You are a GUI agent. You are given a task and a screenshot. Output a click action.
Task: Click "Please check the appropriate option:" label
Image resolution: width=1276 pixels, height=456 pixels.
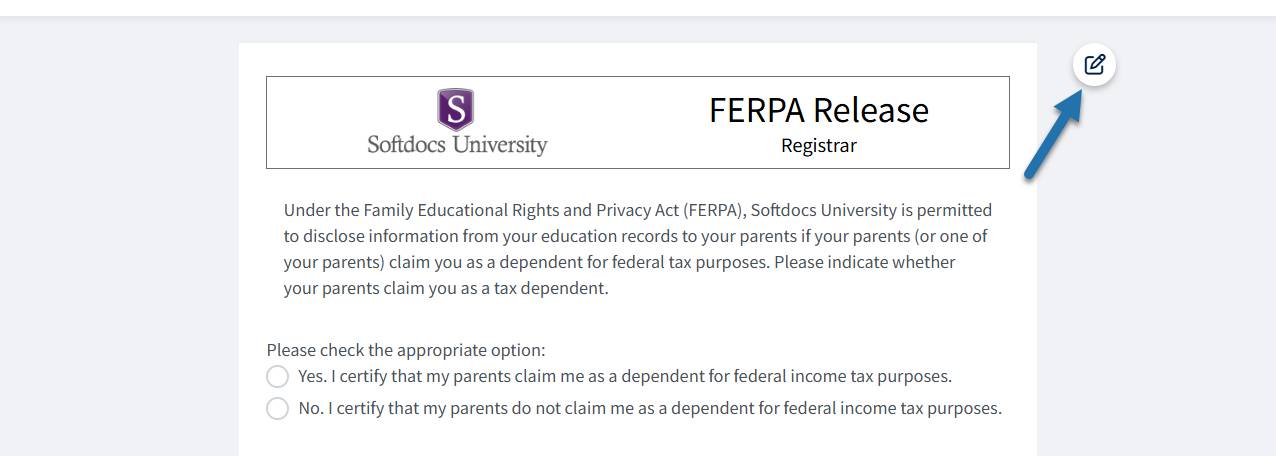click(x=406, y=350)
